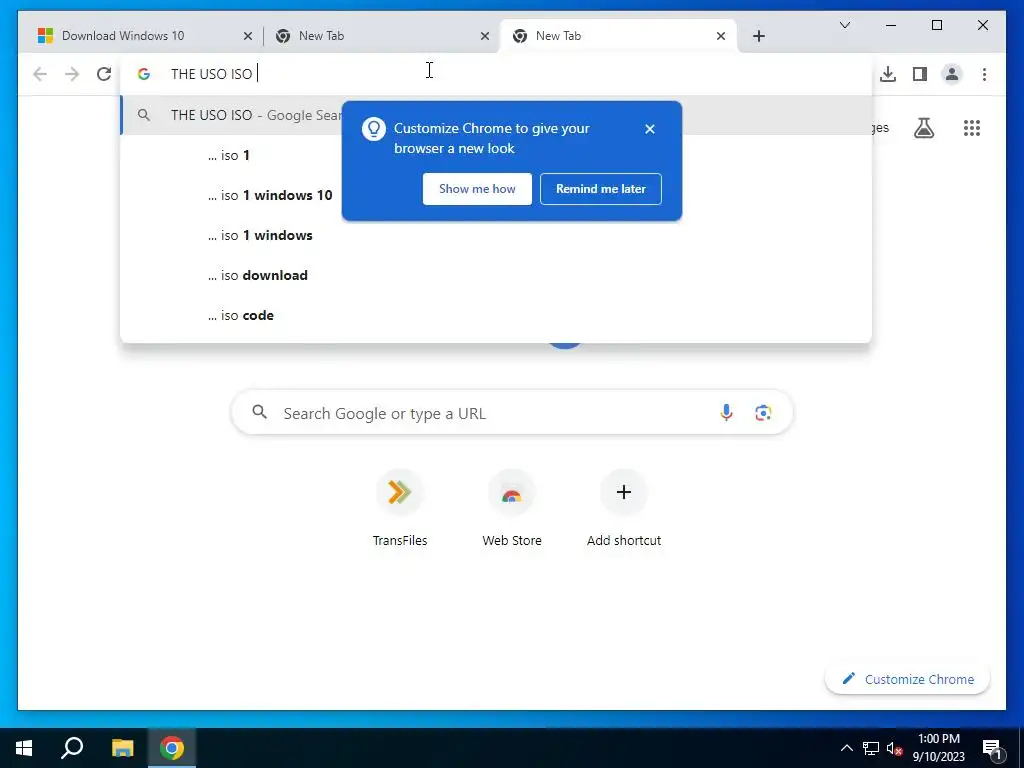The width and height of the screenshot is (1024, 768).
Task: Click the muted volume tray icon
Action: point(894,748)
